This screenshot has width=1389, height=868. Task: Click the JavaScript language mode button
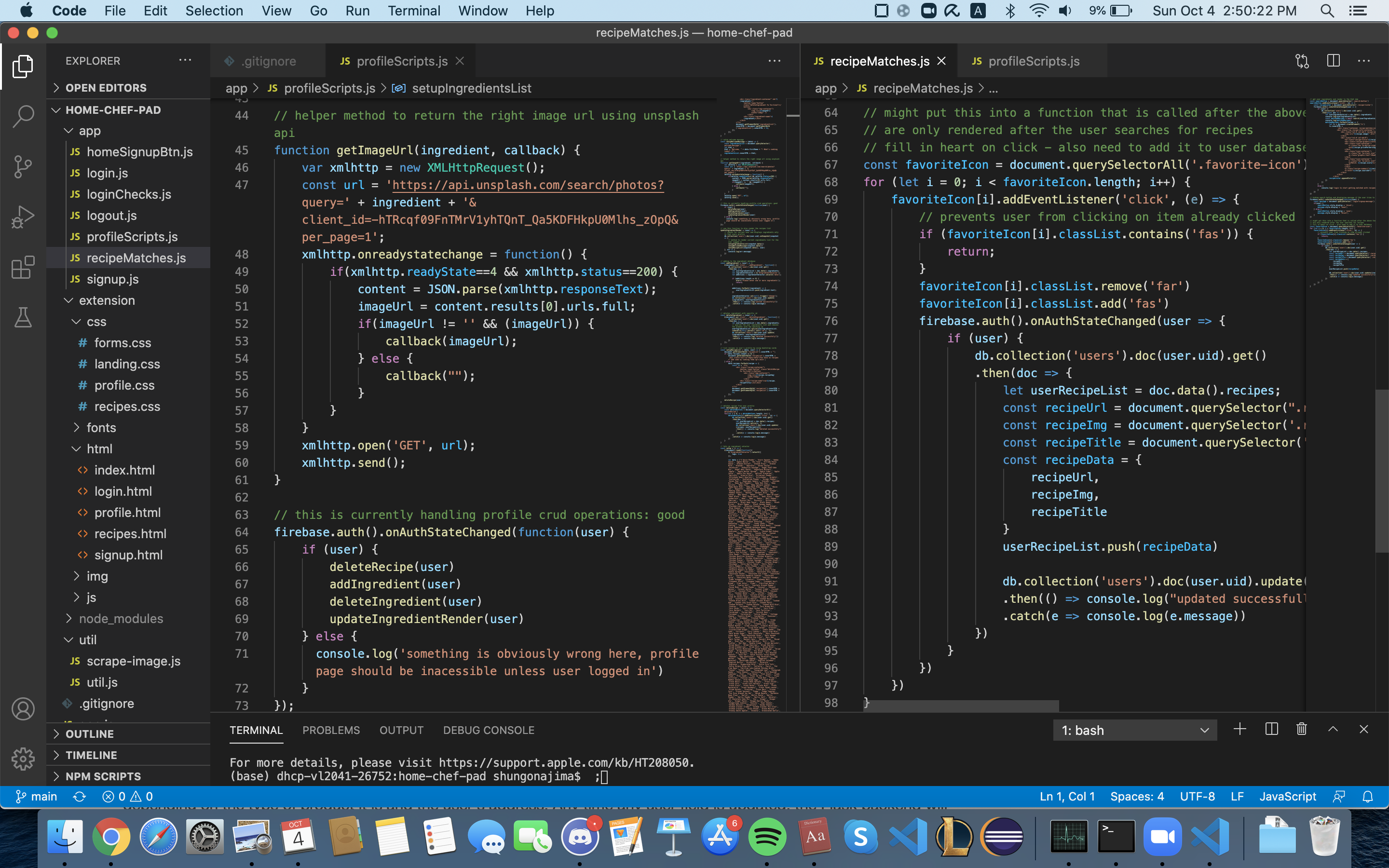tap(1287, 796)
